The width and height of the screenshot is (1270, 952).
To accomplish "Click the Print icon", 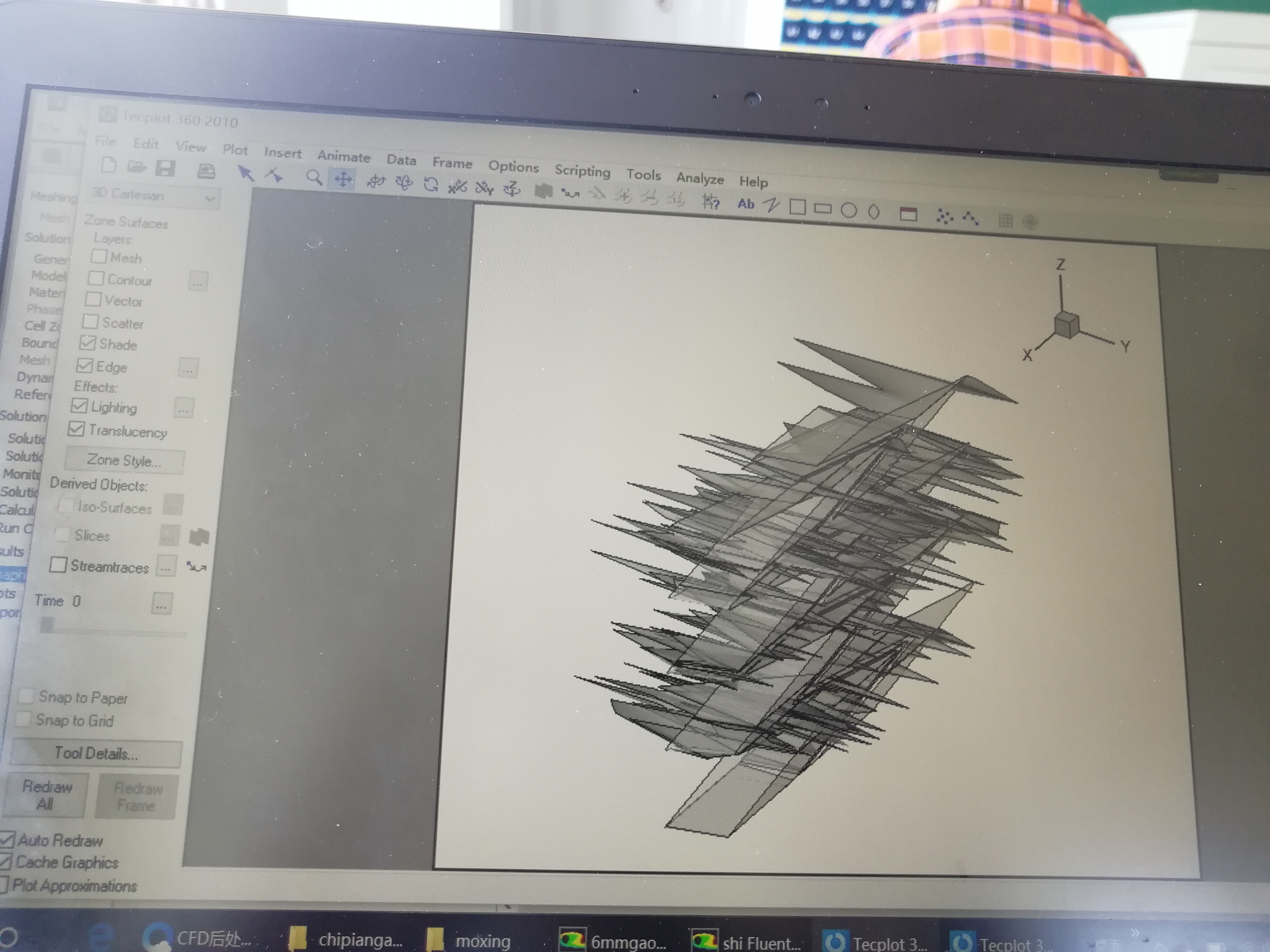I will click(206, 171).
